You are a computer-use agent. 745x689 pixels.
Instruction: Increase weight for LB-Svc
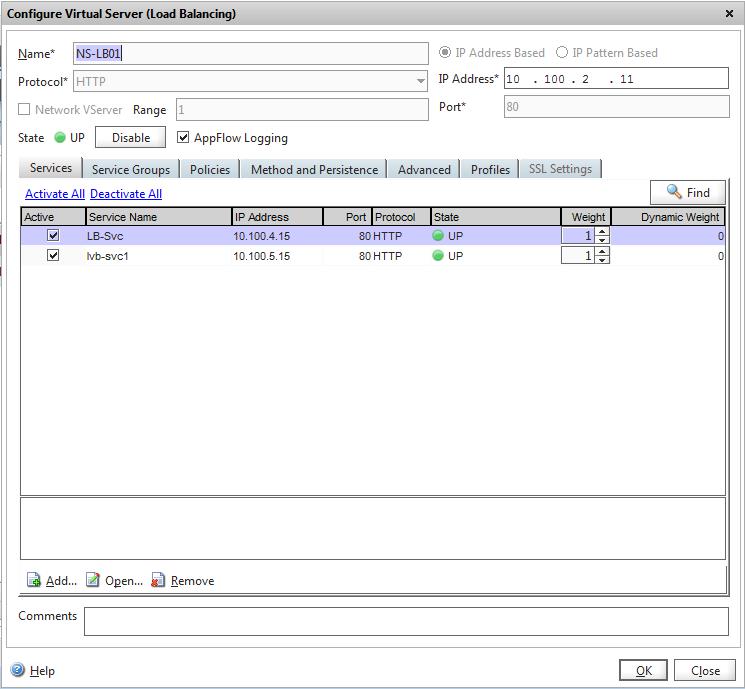(x=602, y=231)
